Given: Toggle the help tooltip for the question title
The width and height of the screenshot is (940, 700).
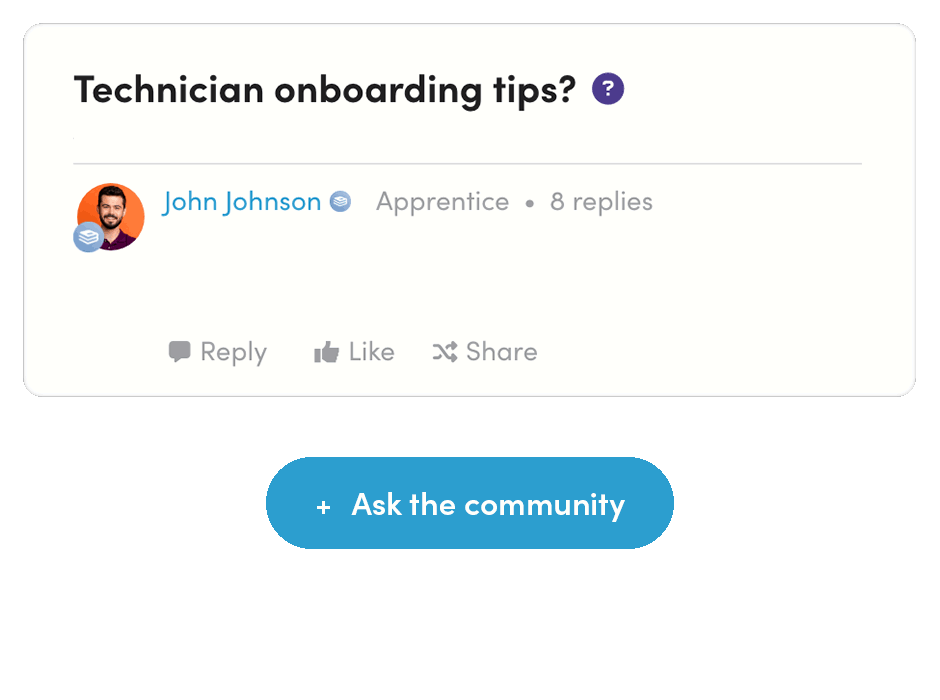Looking at the screenshot, I should pyautogui.click(x=606, y=88).
